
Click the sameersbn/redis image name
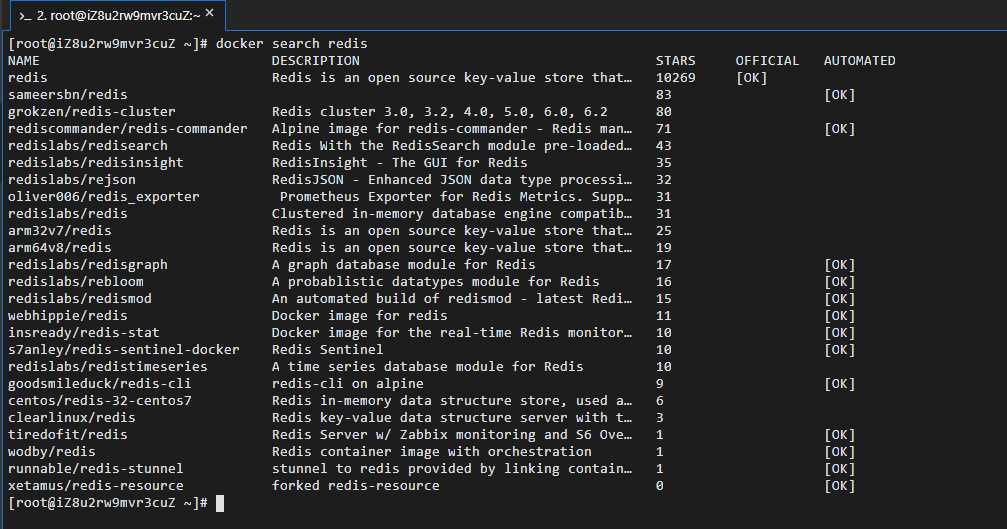[x=67, y=95]
